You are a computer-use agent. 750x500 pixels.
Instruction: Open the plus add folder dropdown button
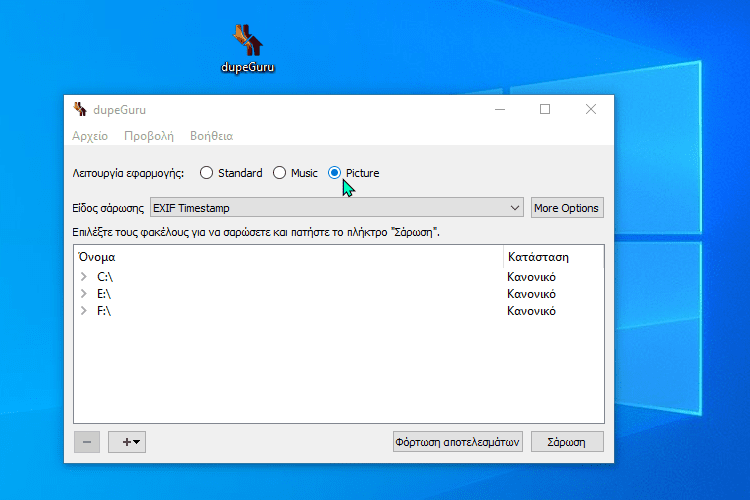(127, 442)
